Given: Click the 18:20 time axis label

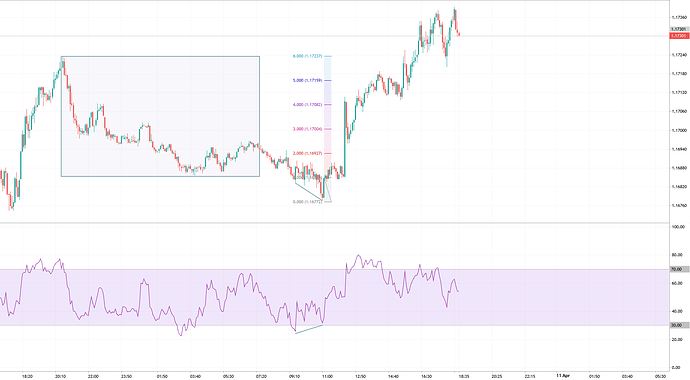Looking at the screenshot, I should pyautogui.click(x=27, y=376).
